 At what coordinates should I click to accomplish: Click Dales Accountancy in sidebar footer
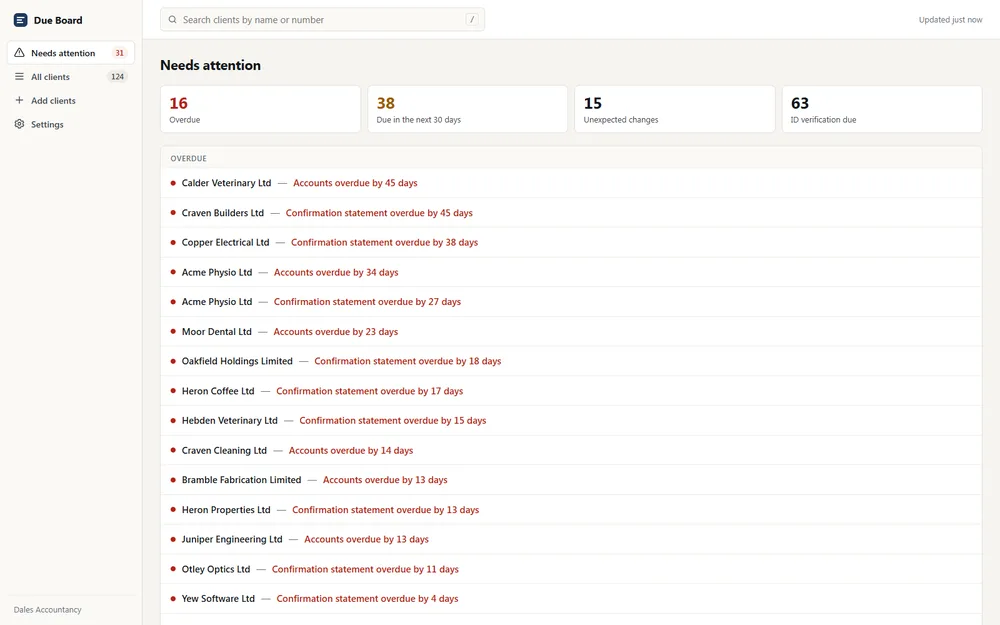pyautogui.click(x=48, y=610)
